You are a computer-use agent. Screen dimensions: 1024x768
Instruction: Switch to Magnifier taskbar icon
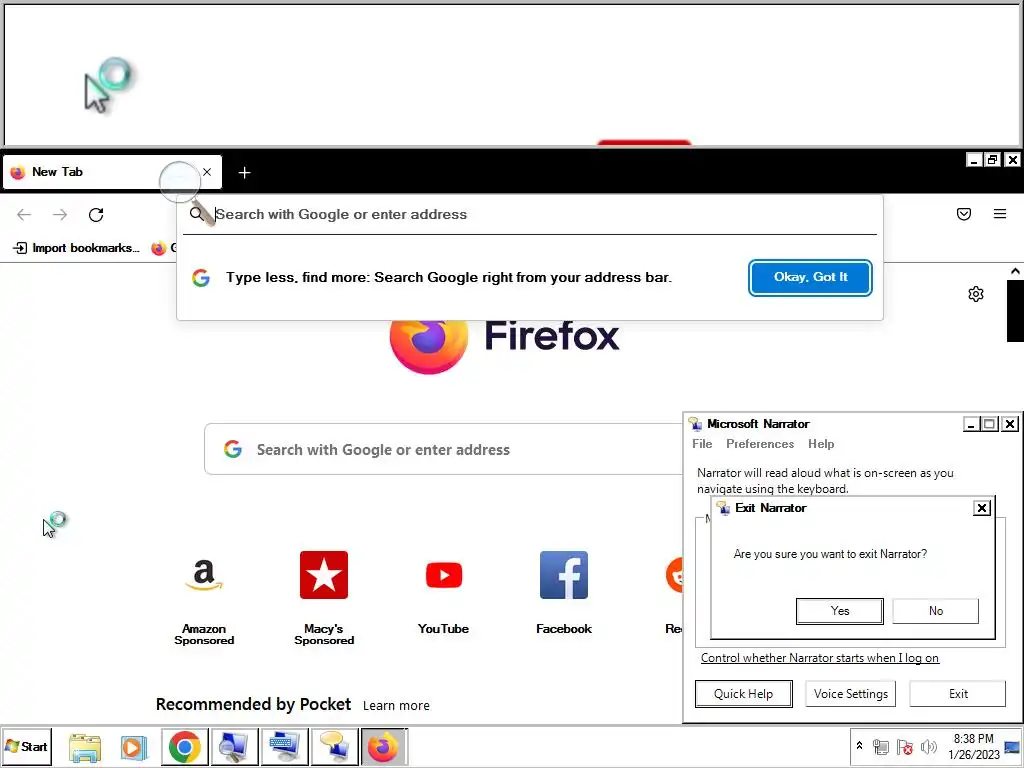[234, 747]
